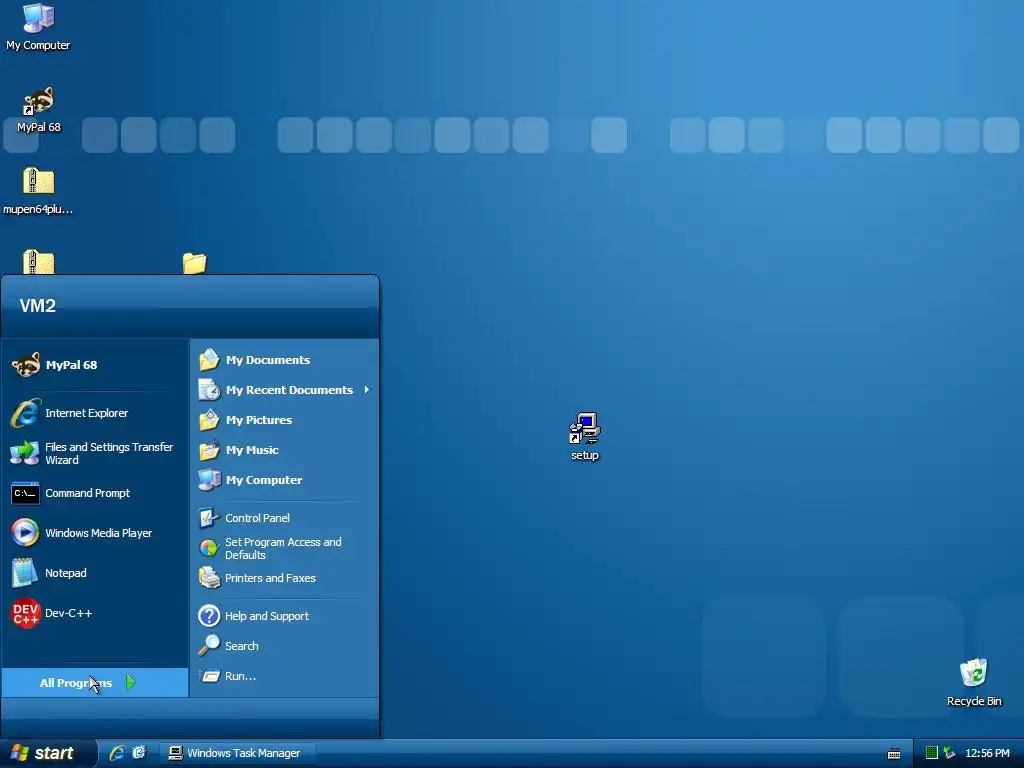1024x768 pixels.
Task: Open My Pictures folder
Action: click(285, 420)
